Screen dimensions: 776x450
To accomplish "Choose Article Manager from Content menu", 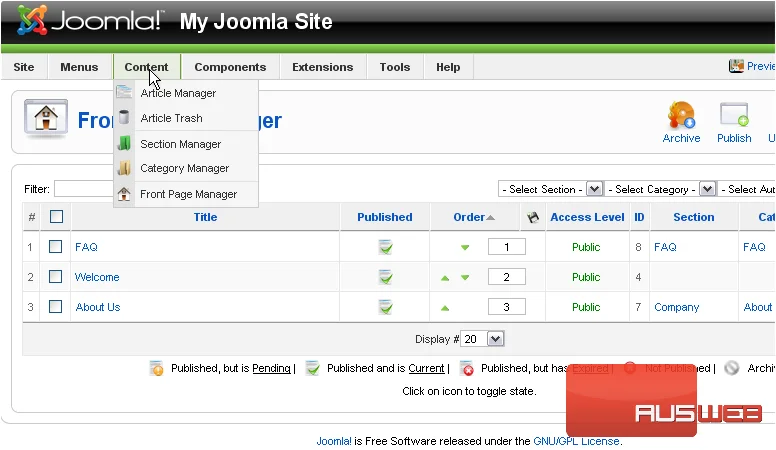I will coord(186,93).
